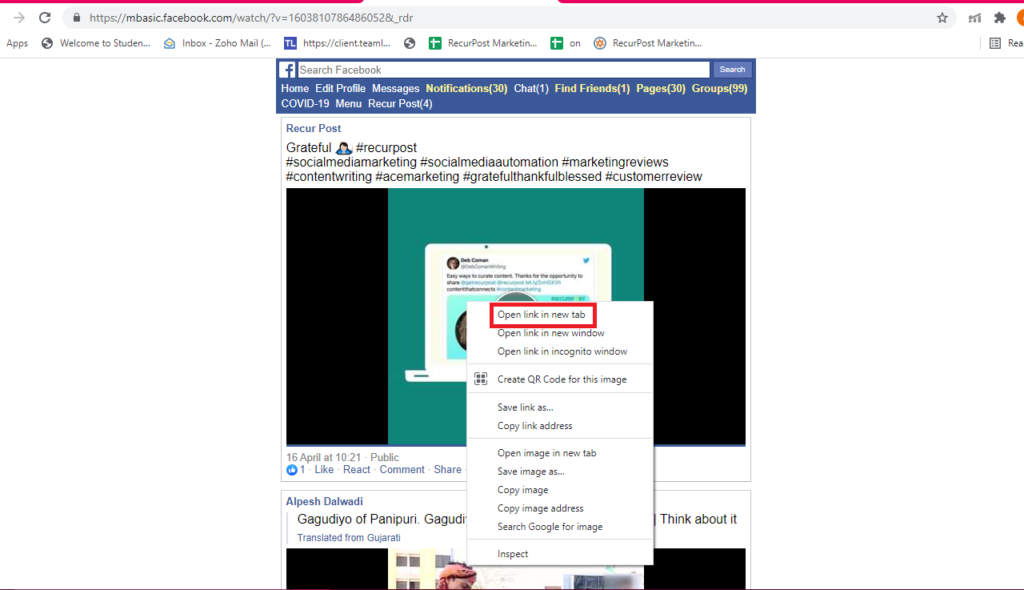
Task: Click React on Recur Post post
Action: pyautogui.click(x=357, y=469)
